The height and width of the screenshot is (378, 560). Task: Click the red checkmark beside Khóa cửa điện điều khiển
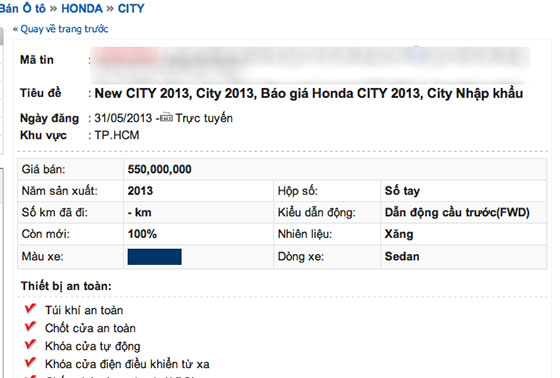pyautogui.click(x=30, y=362)
